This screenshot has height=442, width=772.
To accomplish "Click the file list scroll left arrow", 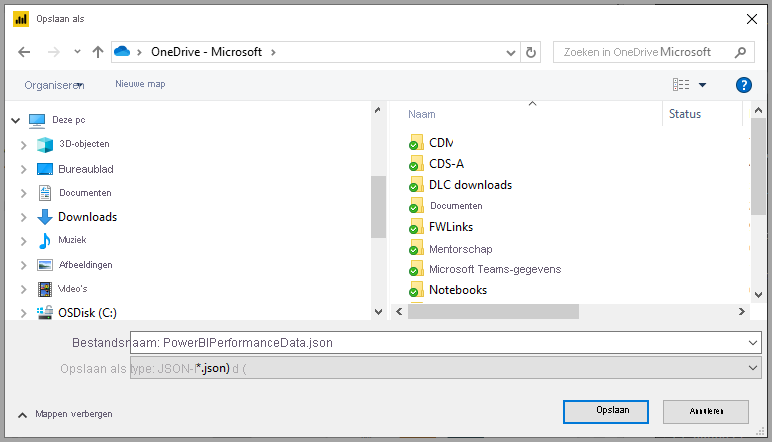I will [x=399, y=312].
